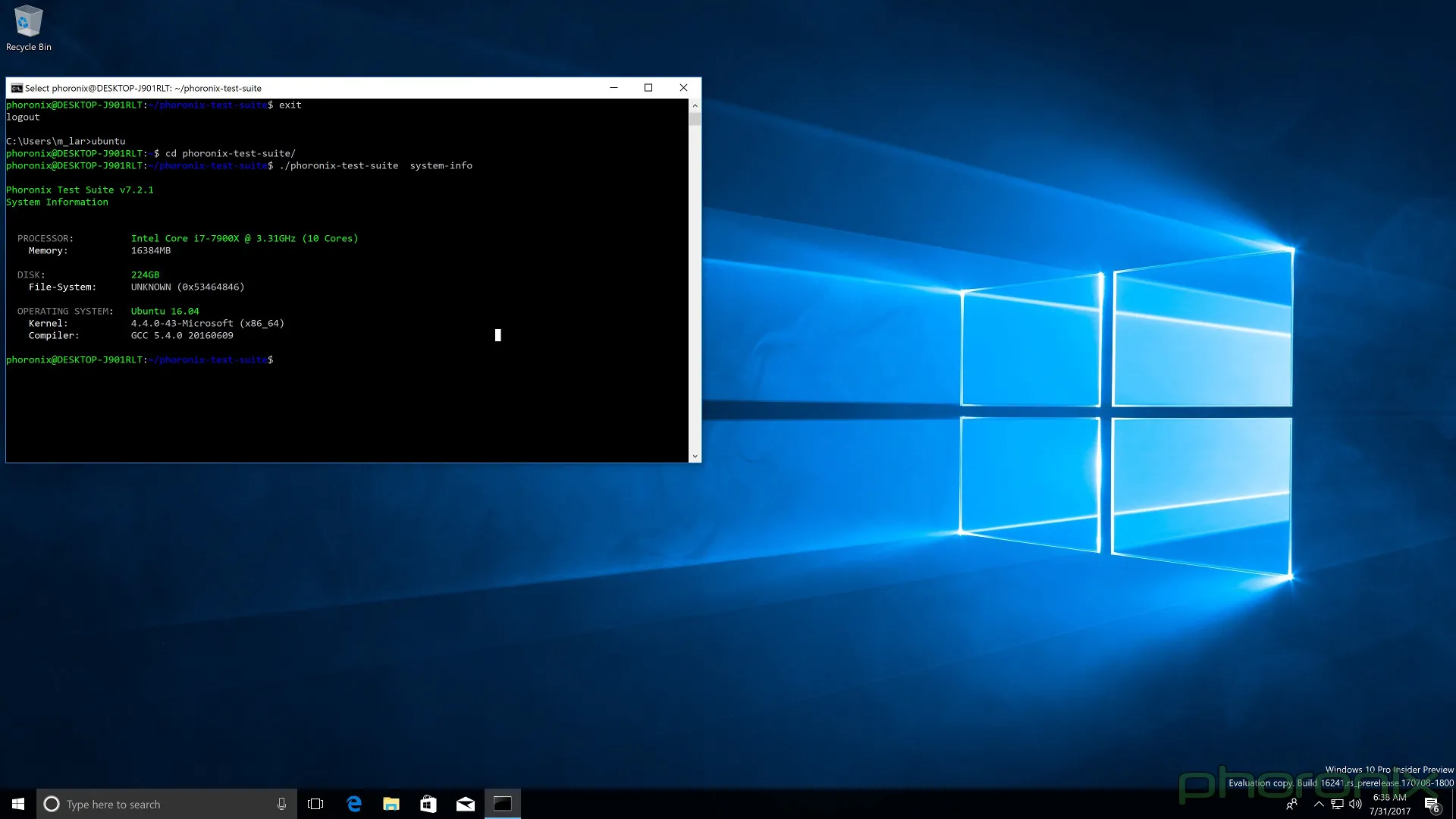
Task: Click the Windows Start button
Action: (18, 804)
